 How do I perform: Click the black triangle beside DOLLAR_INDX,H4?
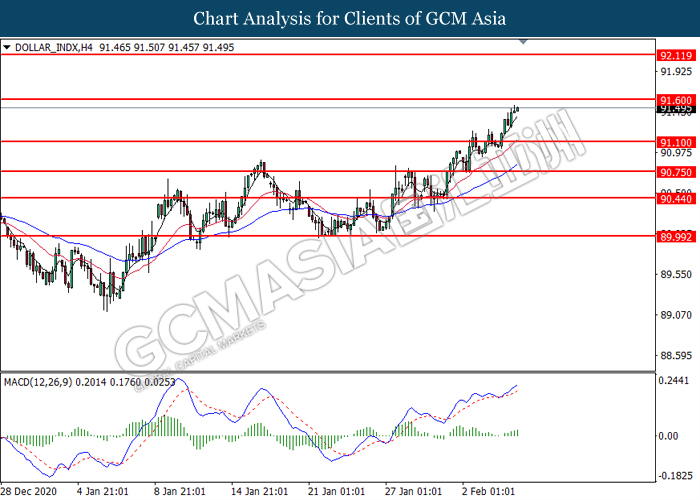[7, 47]
